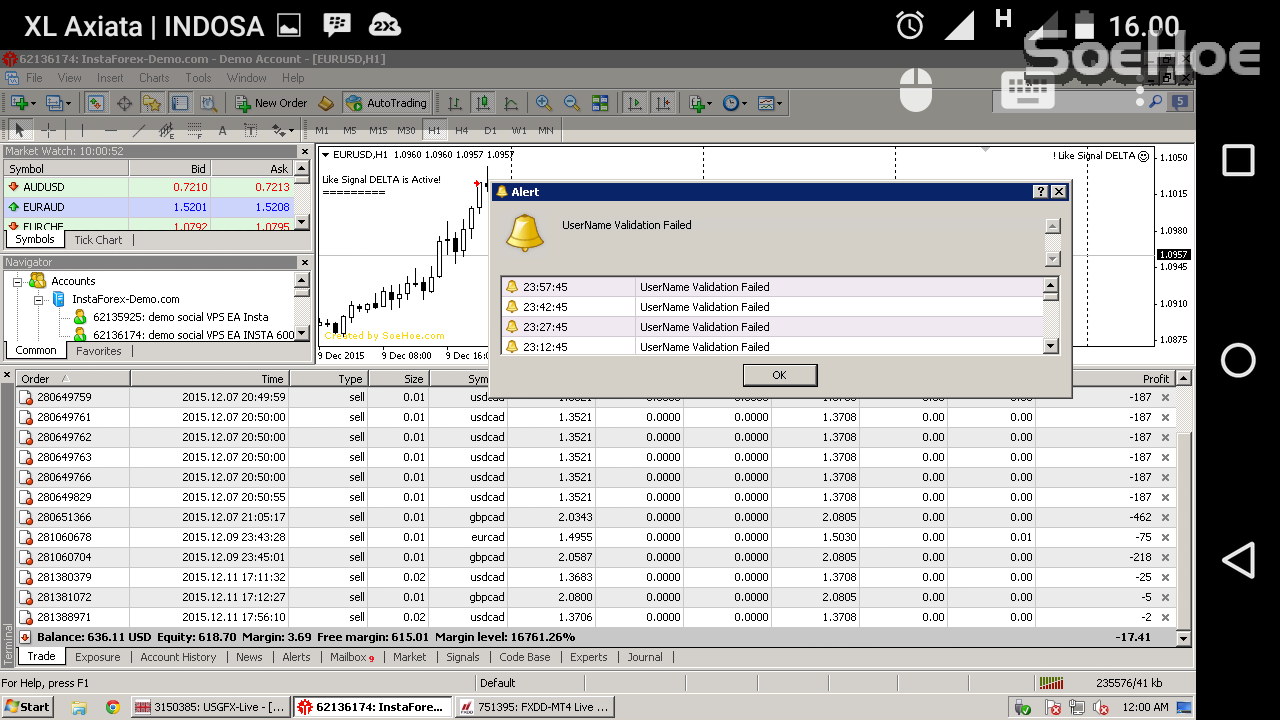Open the Charts menu
Image resolution: width=1280 pixels, height=720 pixels.
click(x=153, y=77)
